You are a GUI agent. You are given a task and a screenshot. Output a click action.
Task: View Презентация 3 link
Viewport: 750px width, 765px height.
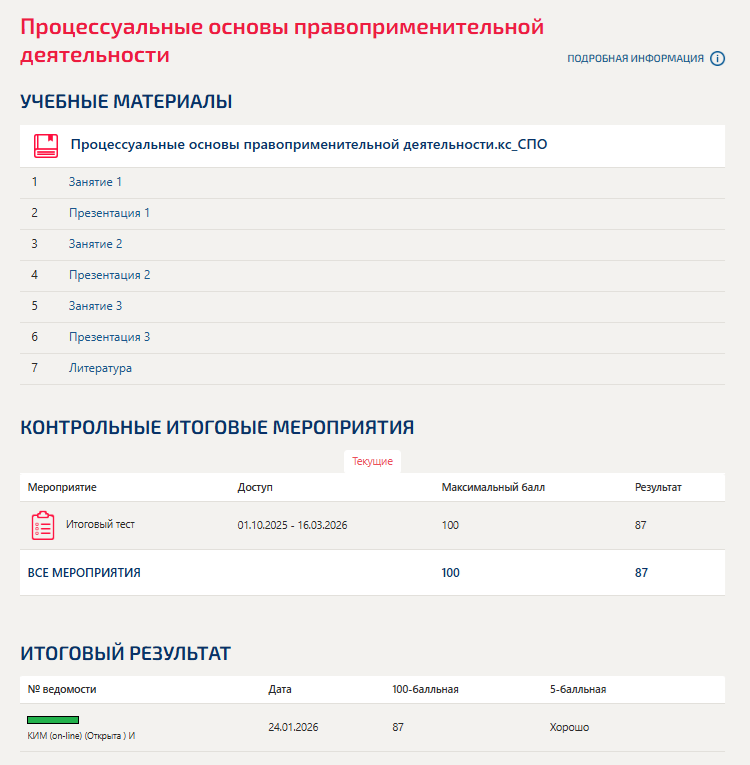(109, 337)
